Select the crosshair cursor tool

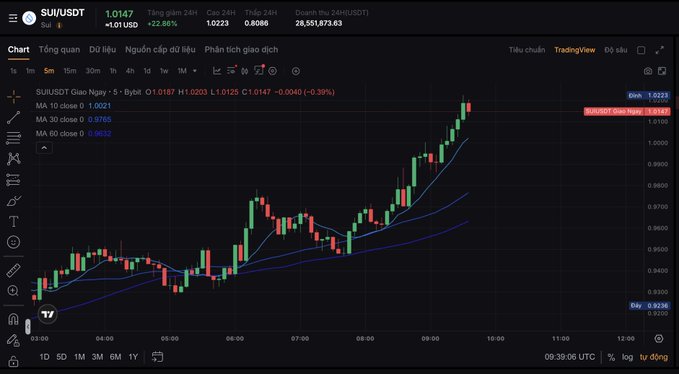point(13,97)
